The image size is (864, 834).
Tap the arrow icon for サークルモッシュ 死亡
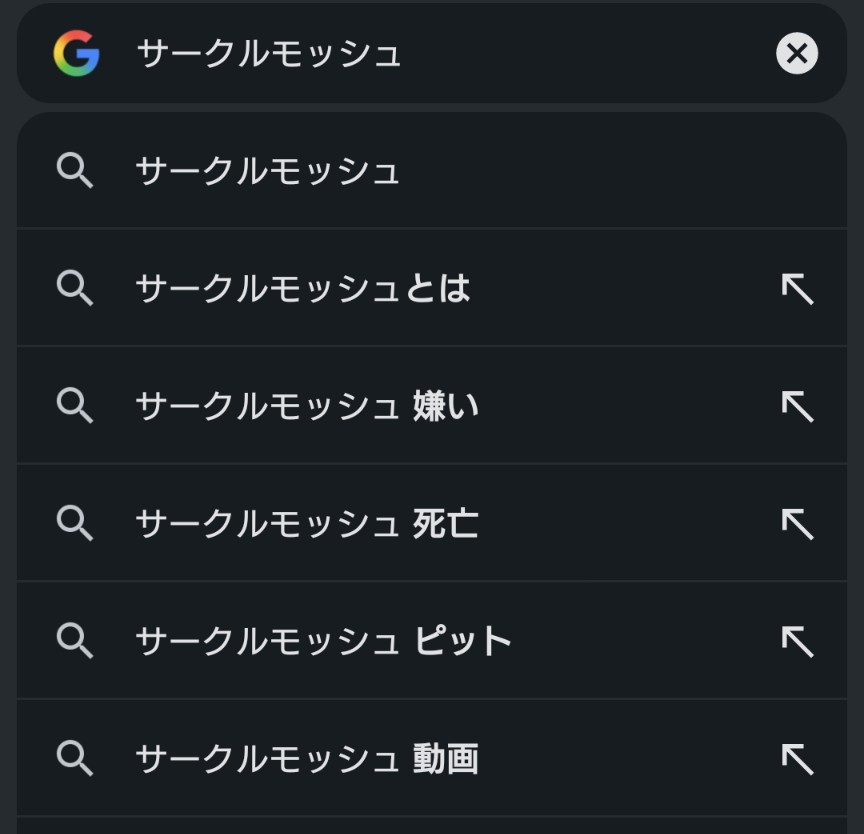tap(797, 523)
